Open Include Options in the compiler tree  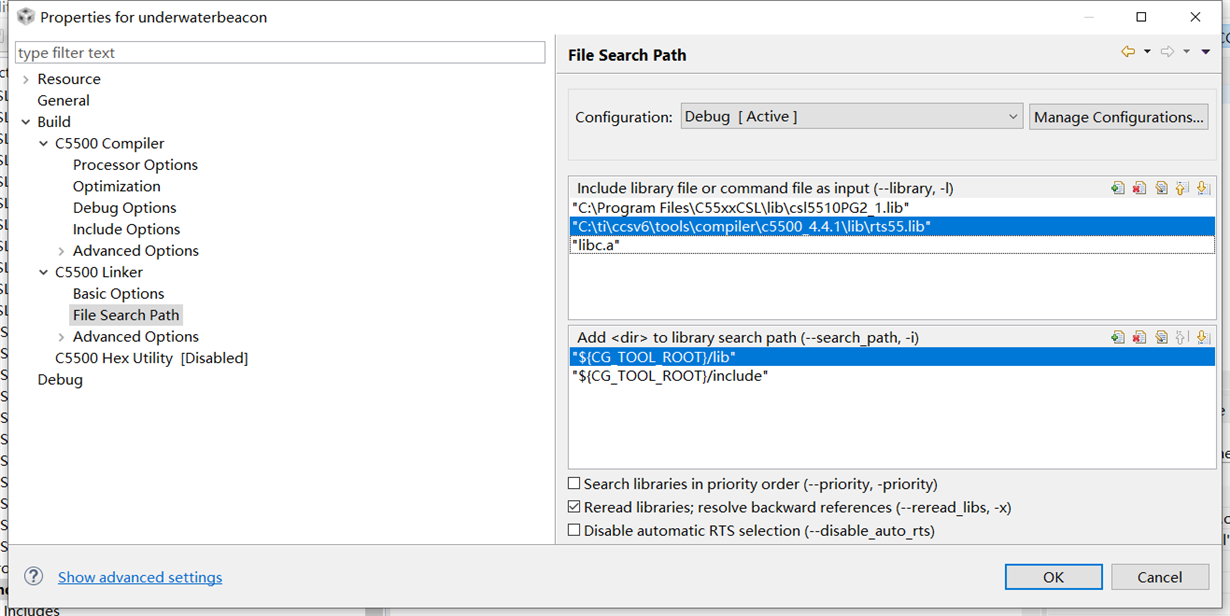(126, 229)
